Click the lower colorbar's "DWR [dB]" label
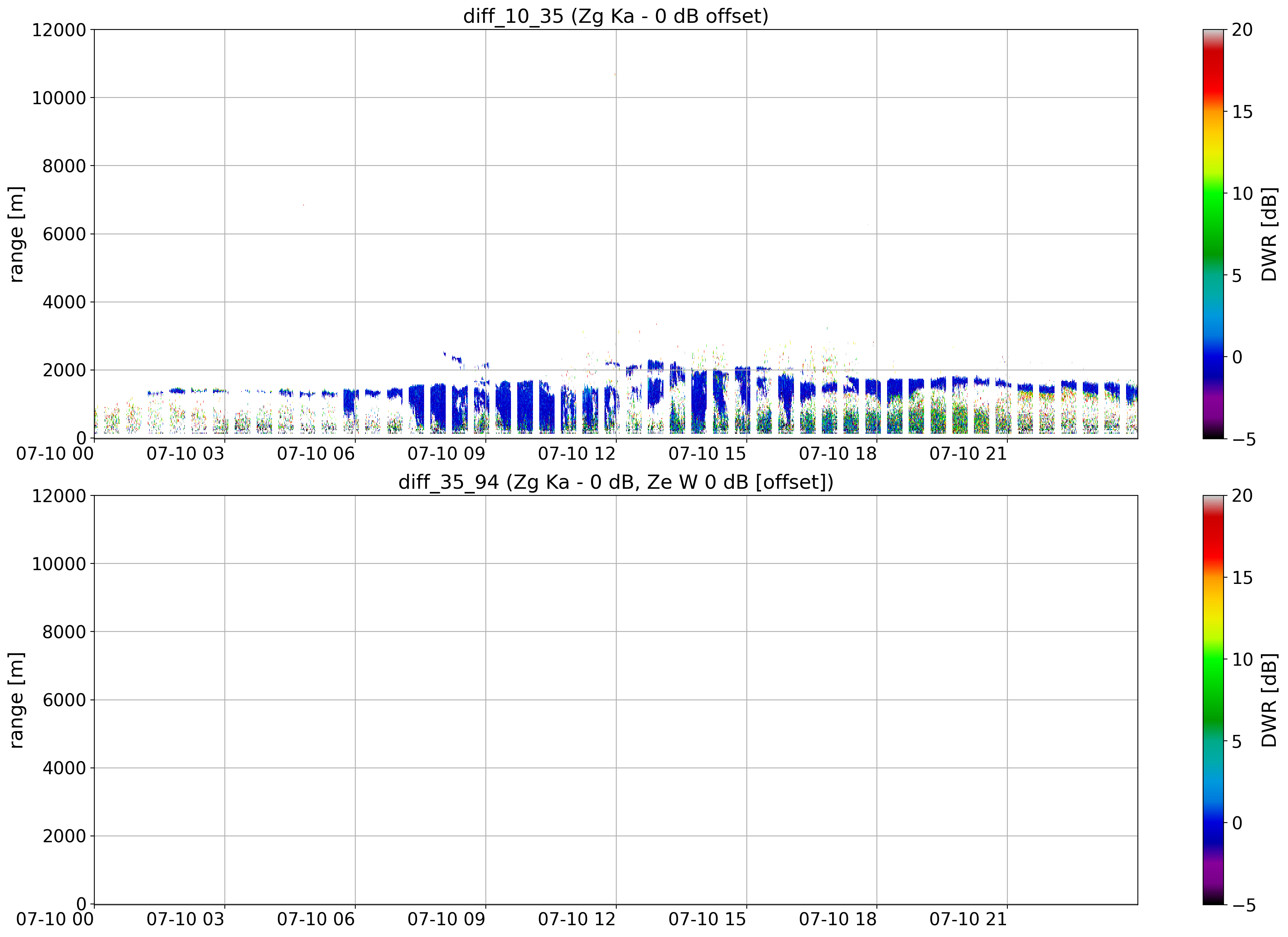Image resolution: width=1288 pixels, height=937 pixels. [1269, 700]
